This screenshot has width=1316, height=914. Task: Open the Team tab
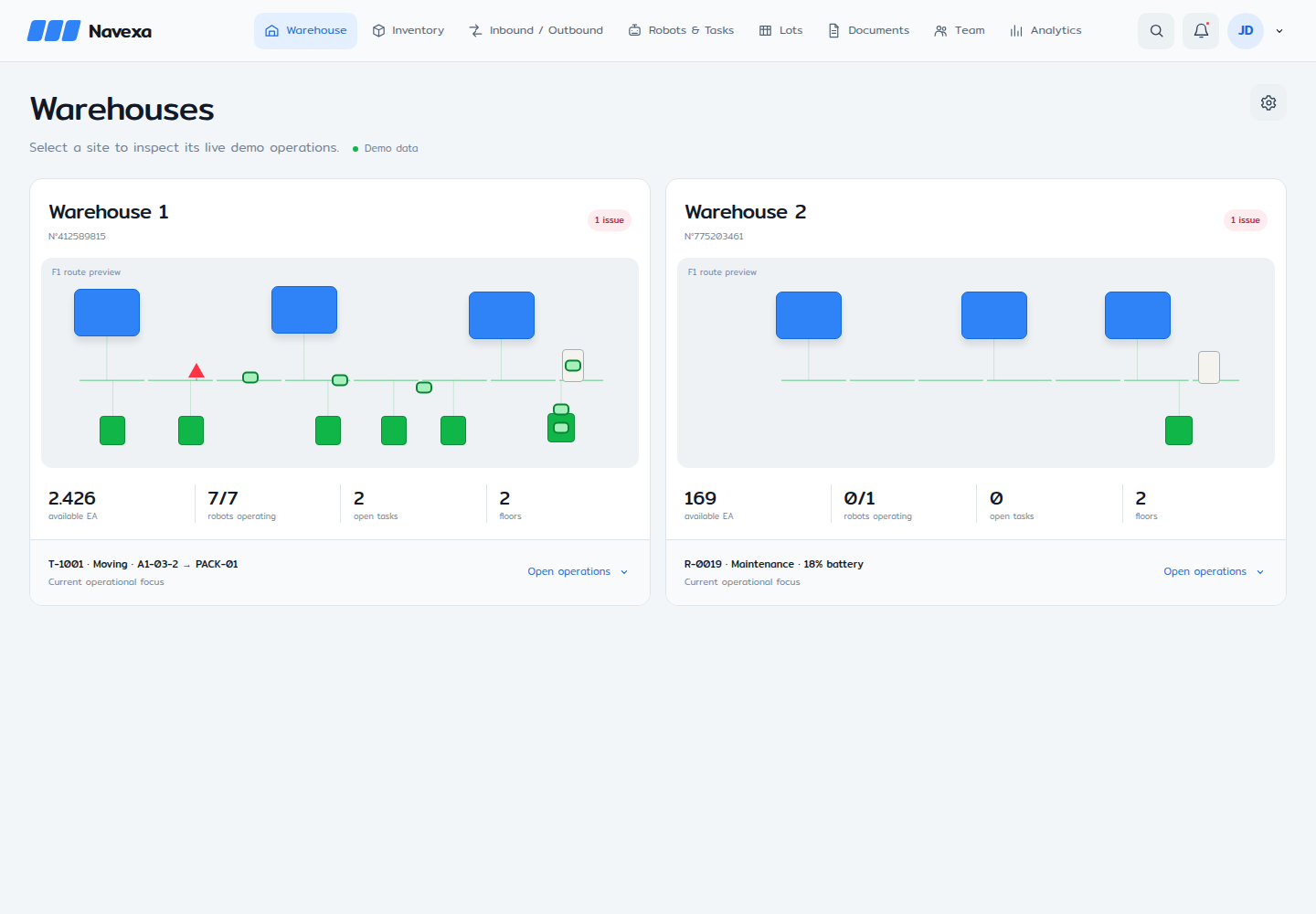(960, 31)
